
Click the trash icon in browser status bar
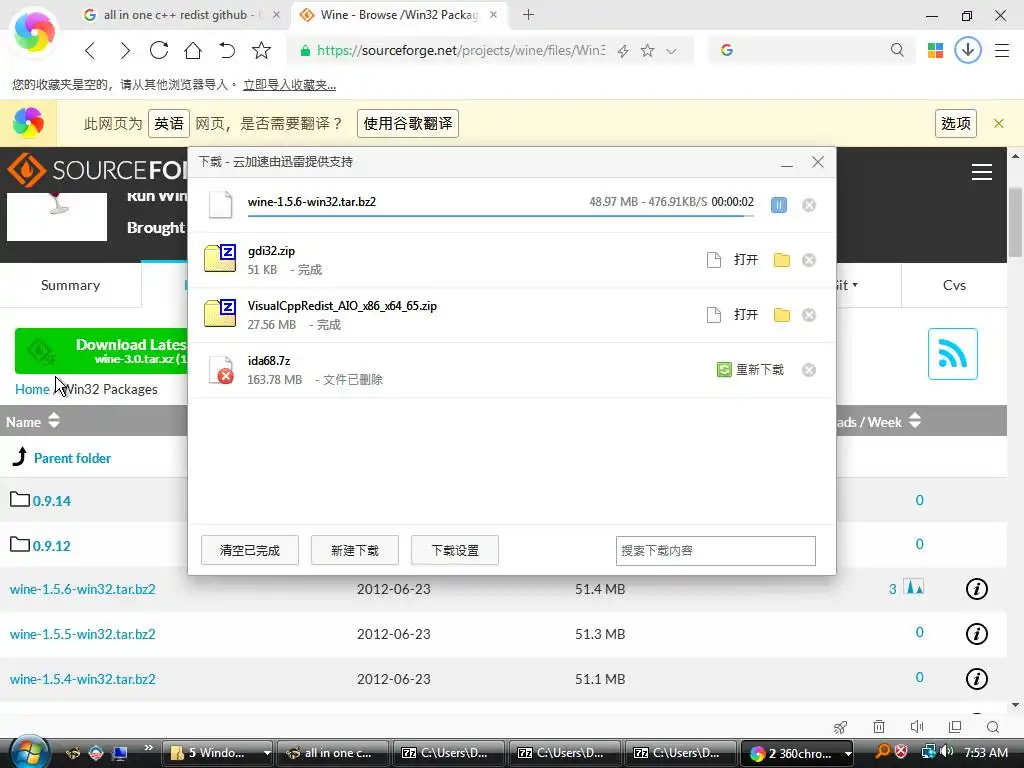coord(879,727)
